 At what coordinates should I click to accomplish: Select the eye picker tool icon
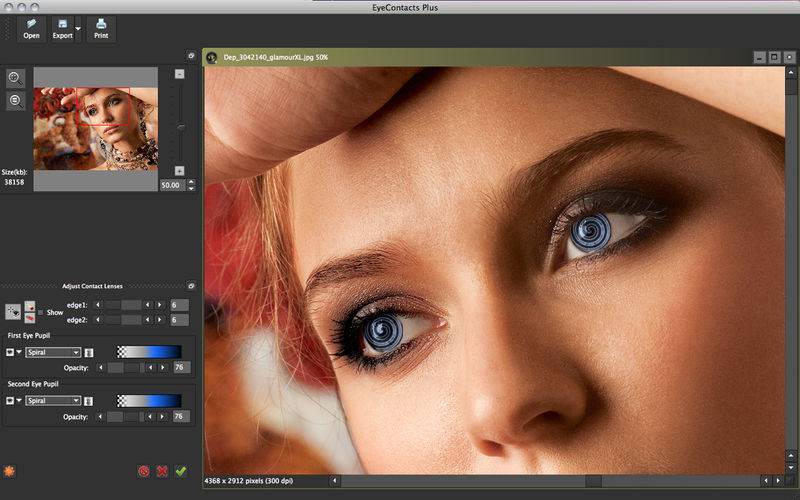click(13, 312)
